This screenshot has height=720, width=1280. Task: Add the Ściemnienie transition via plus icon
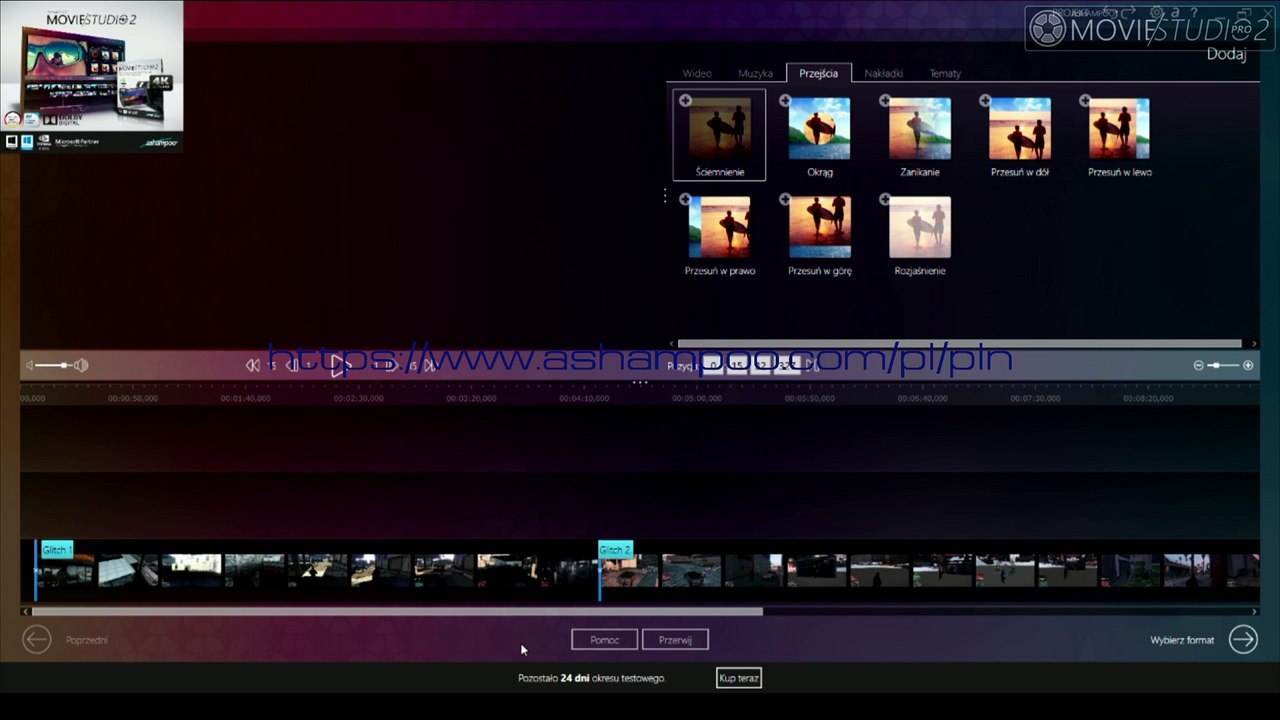pos(685,100)
